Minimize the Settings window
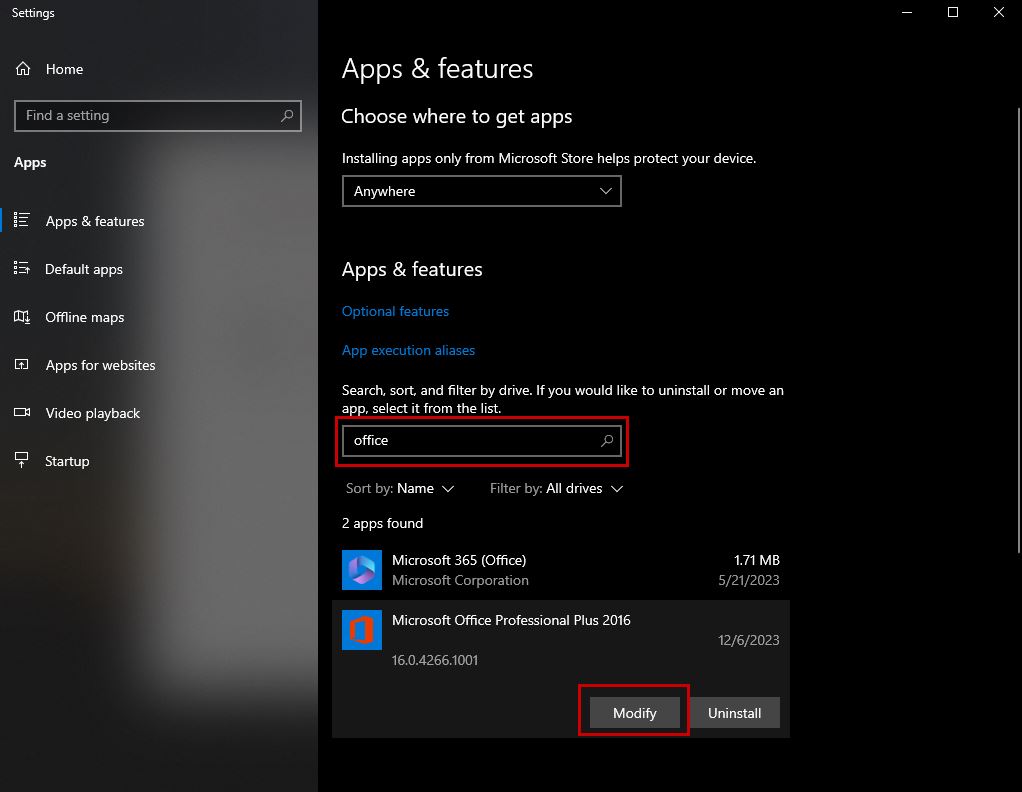 [907, 12]
